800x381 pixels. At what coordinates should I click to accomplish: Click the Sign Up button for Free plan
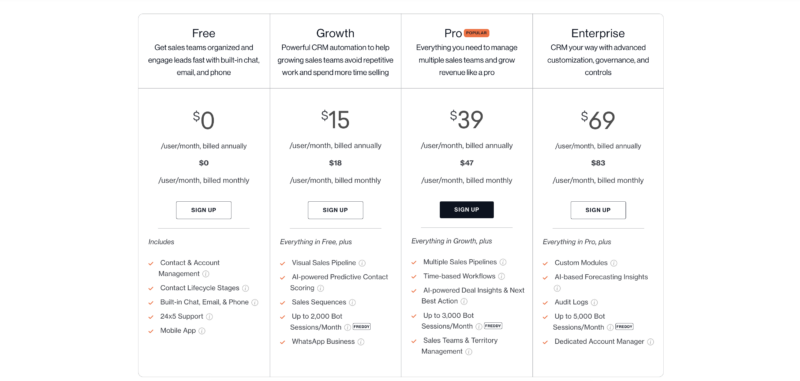(x=204, y=210)
